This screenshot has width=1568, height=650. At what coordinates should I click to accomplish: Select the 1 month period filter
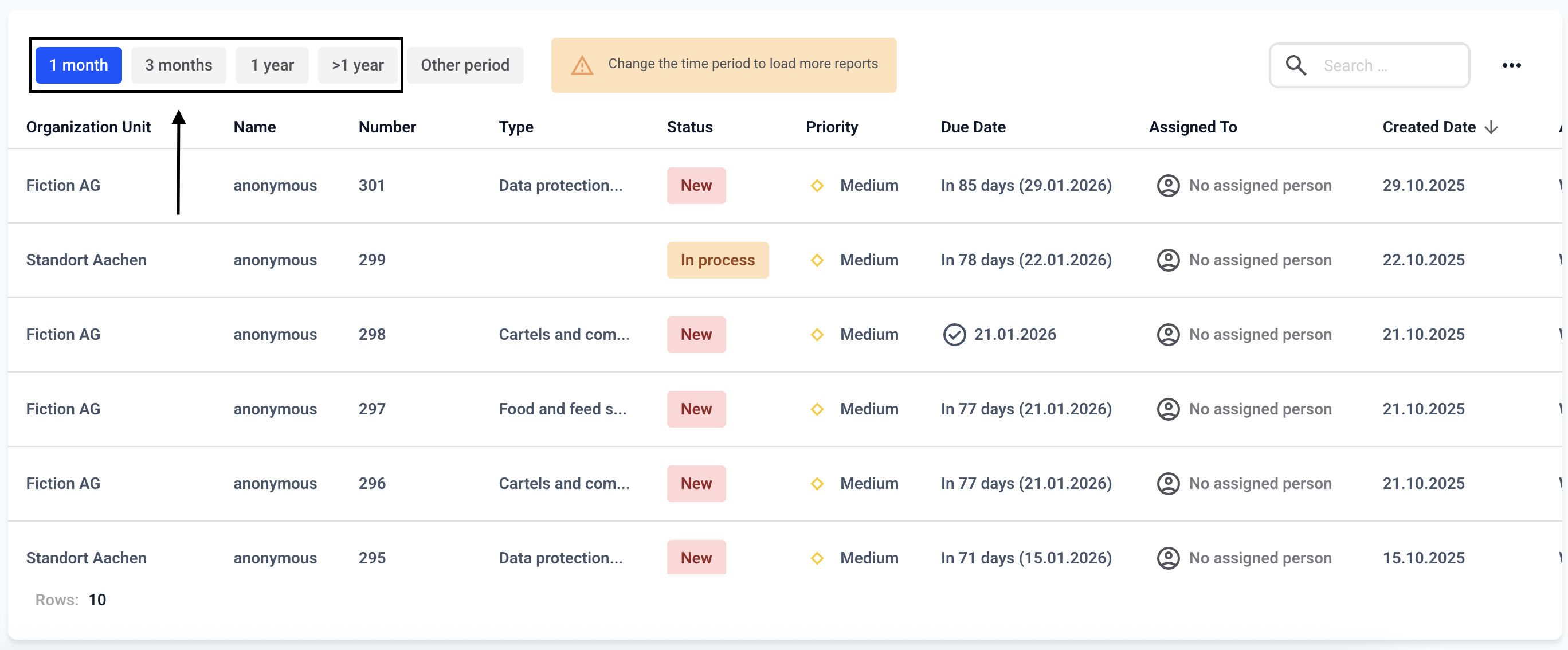(79, 65)
